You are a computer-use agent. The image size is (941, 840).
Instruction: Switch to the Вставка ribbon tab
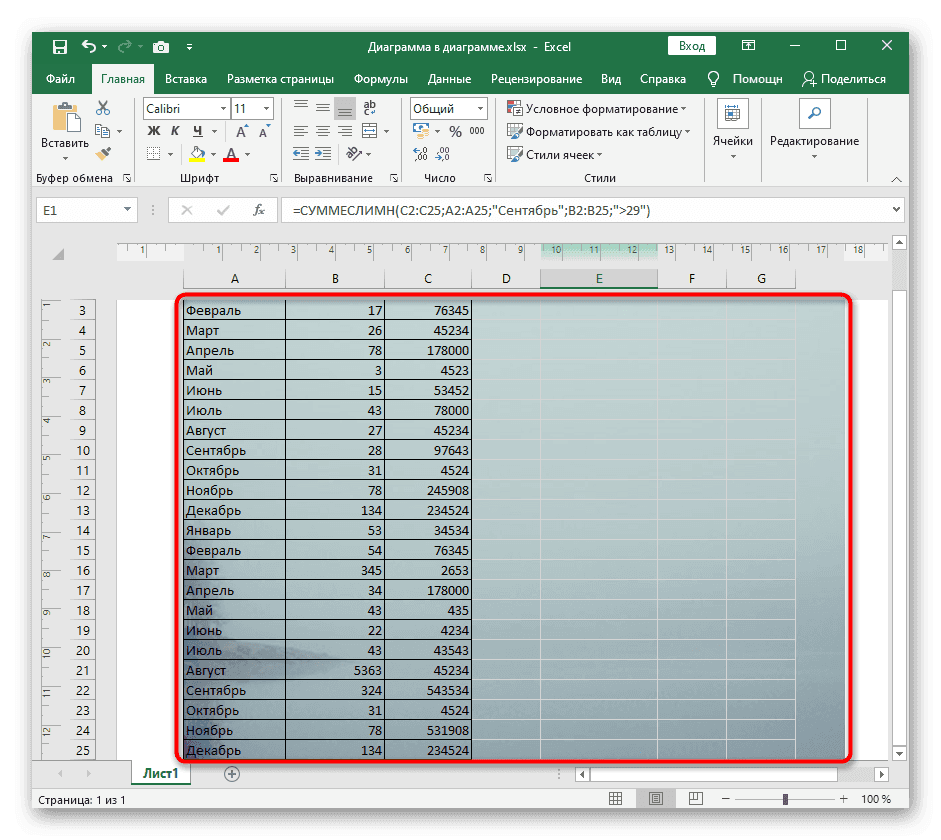tap(186, 79)
